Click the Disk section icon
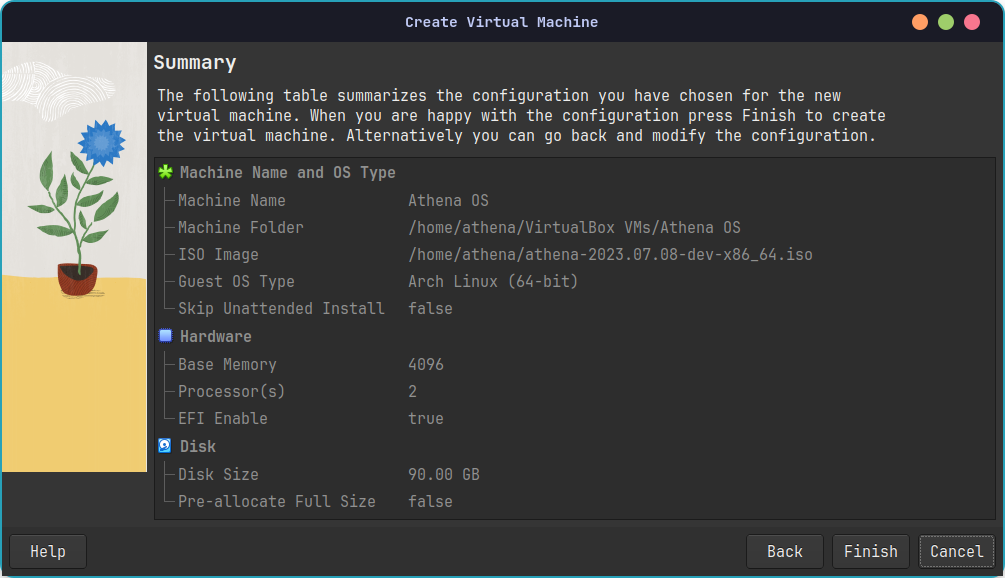Viewport: 1005px width, 578px height. (x=164, y=446)
